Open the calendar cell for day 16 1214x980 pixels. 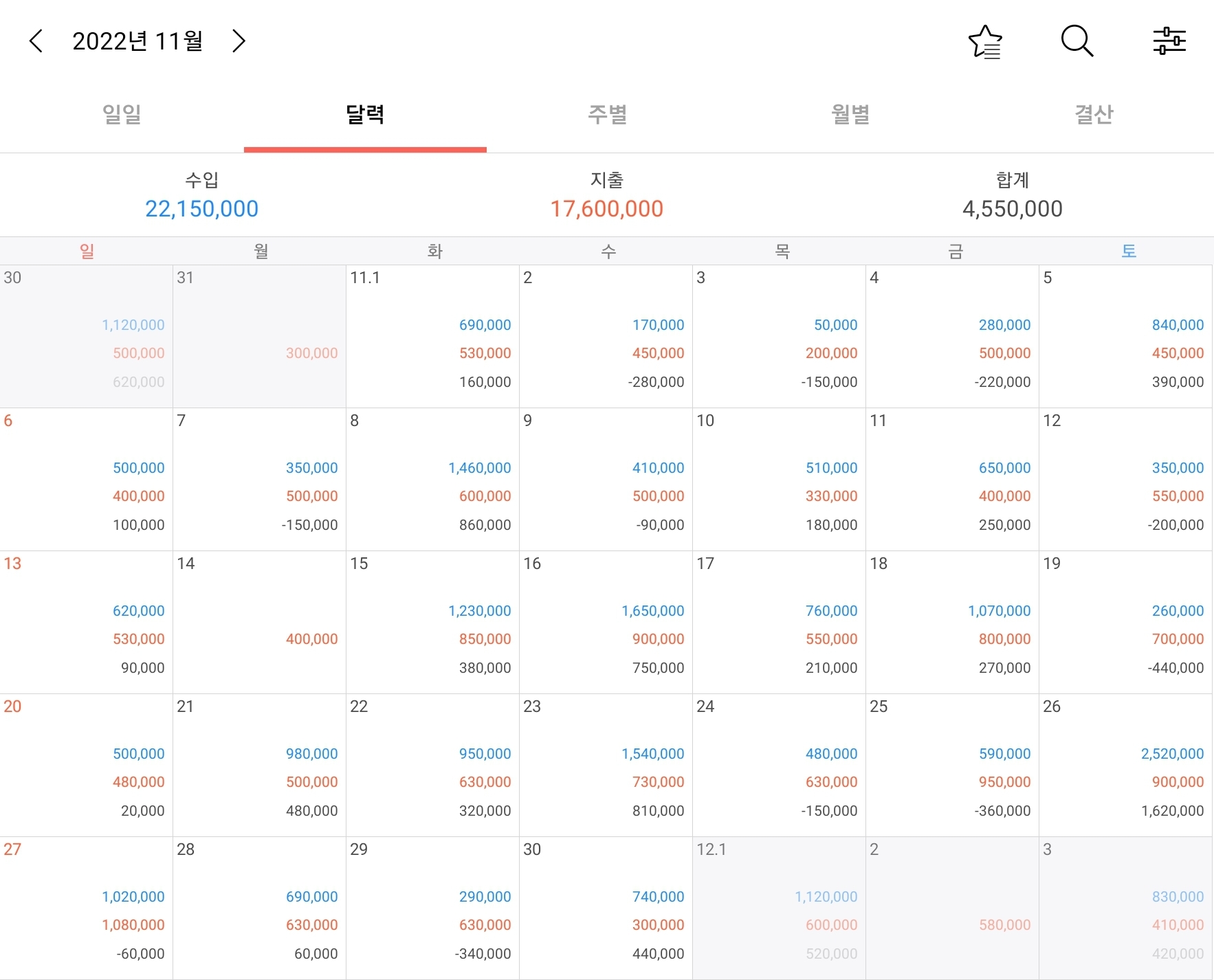pyautogui.click(x=606, y=622)
